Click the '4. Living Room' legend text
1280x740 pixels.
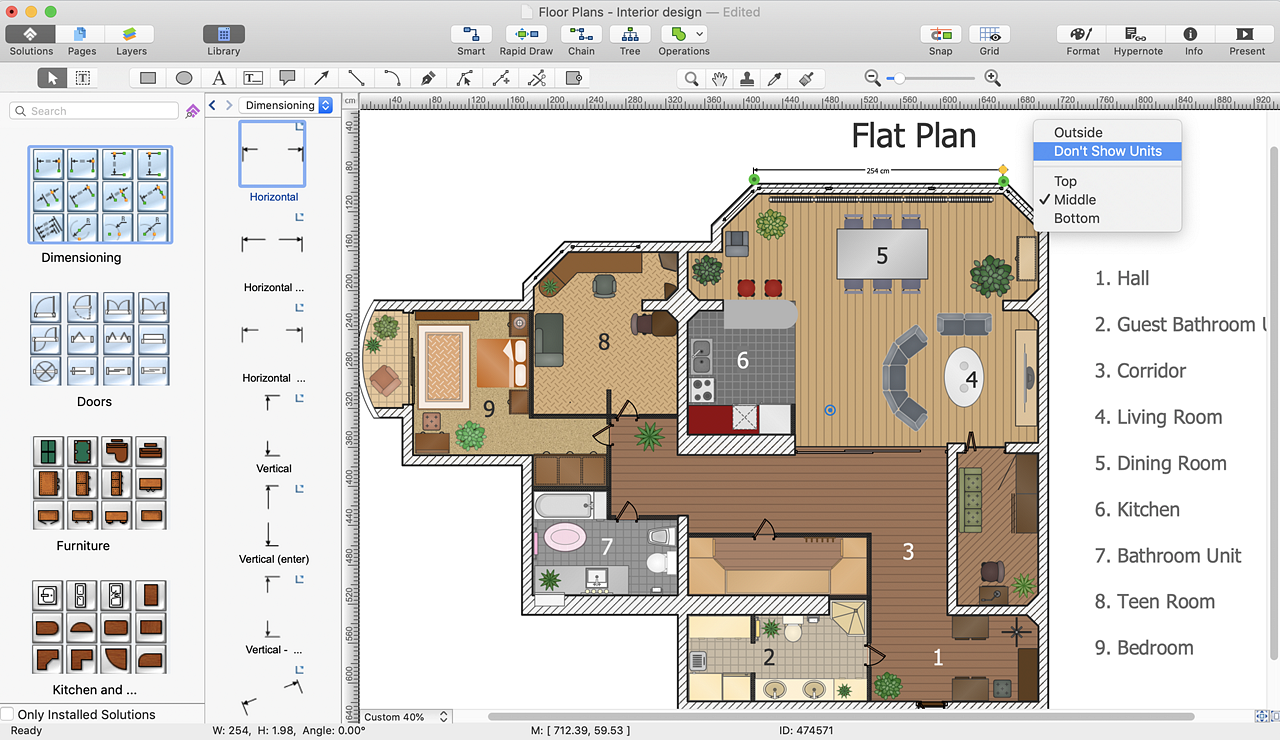pyautogui.click(x=1158, y=417)
